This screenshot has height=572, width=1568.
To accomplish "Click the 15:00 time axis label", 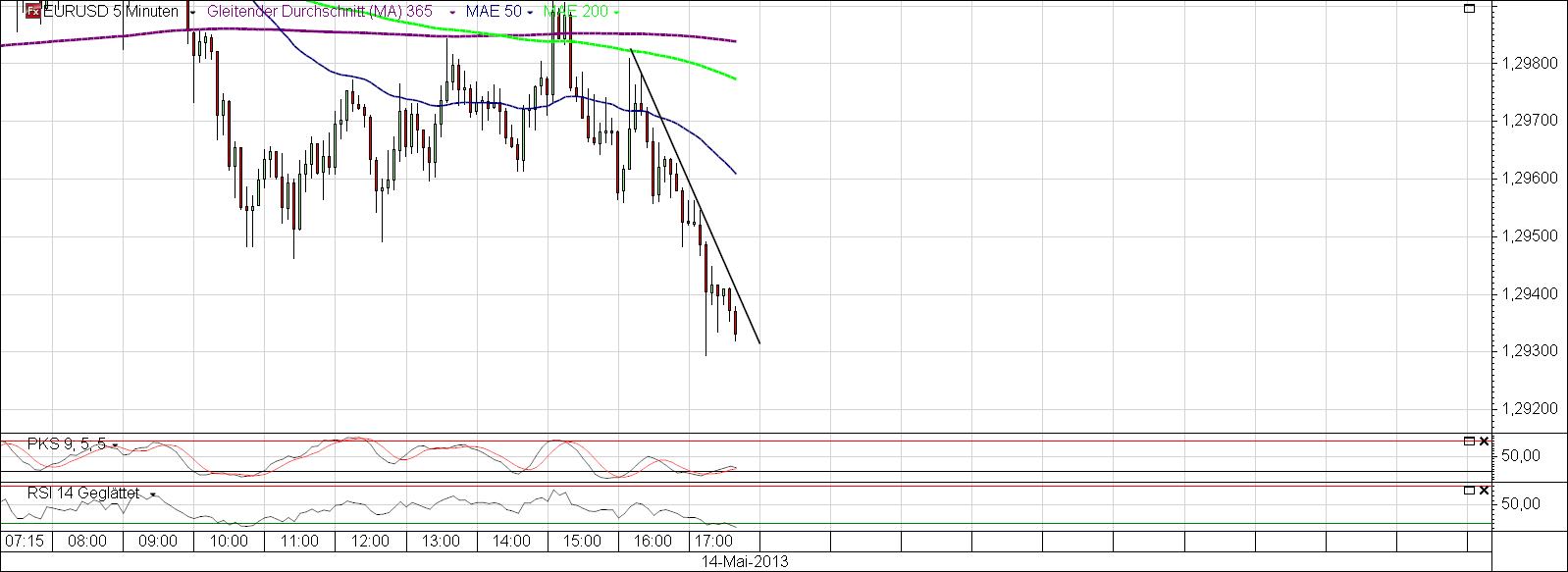I will pos(582,542).
